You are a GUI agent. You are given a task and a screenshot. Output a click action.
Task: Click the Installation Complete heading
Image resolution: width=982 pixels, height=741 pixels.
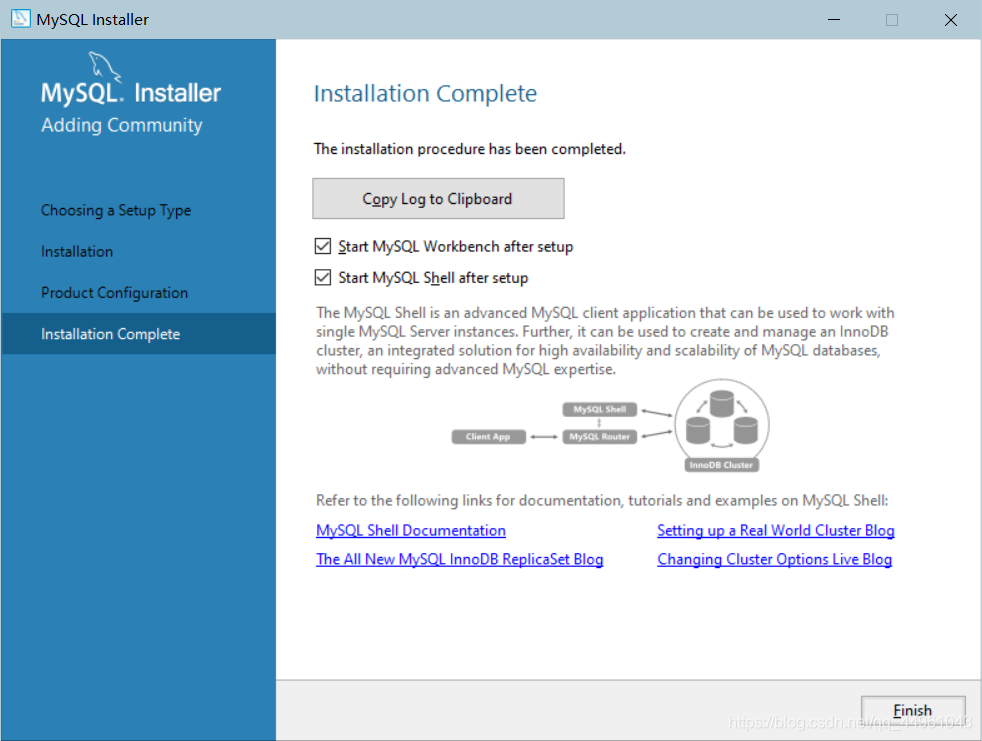click(x=425, y=93)
